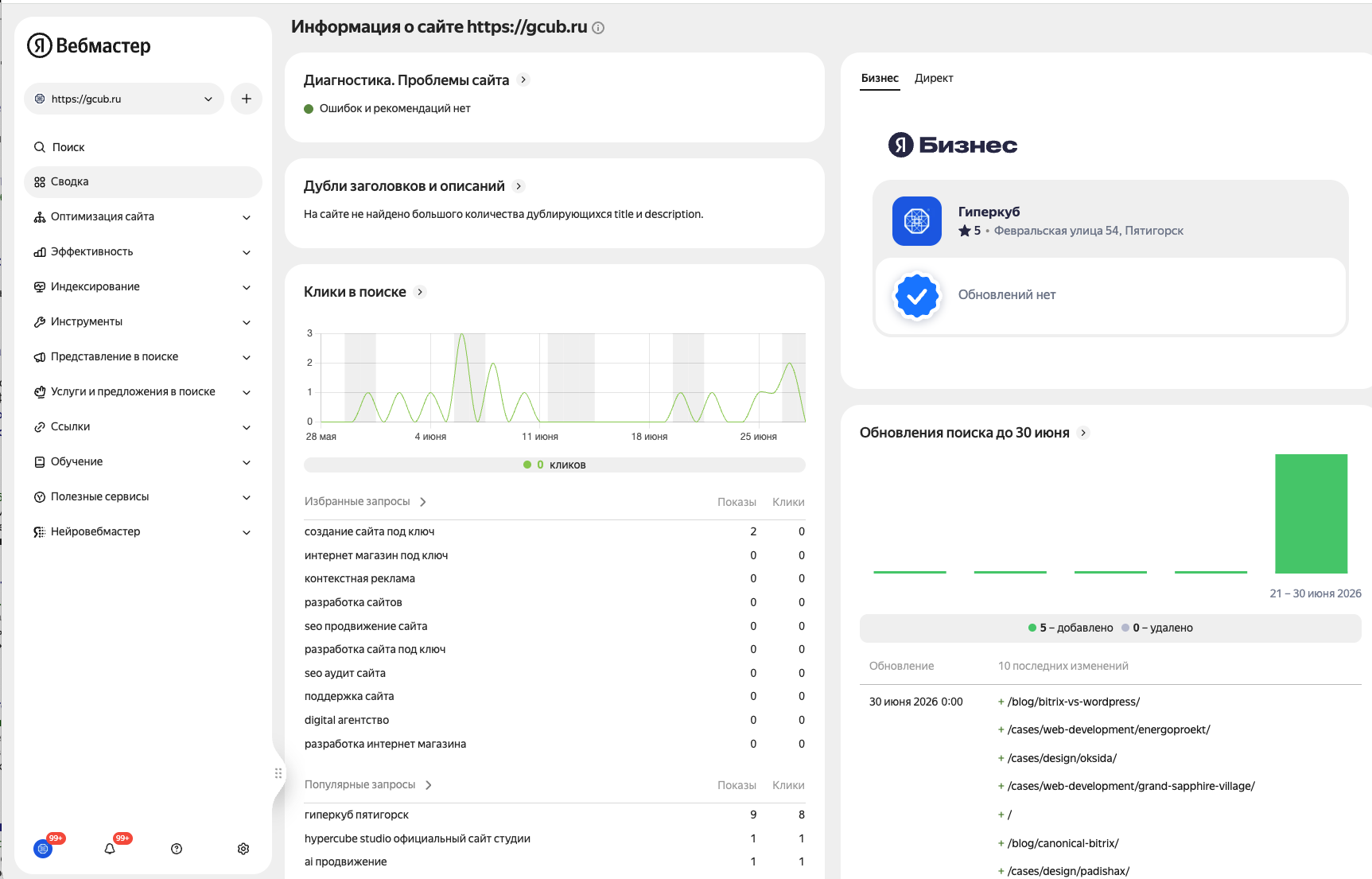
Task: Click the green bar for 21–30 июня
Action: coord(1311,514)
